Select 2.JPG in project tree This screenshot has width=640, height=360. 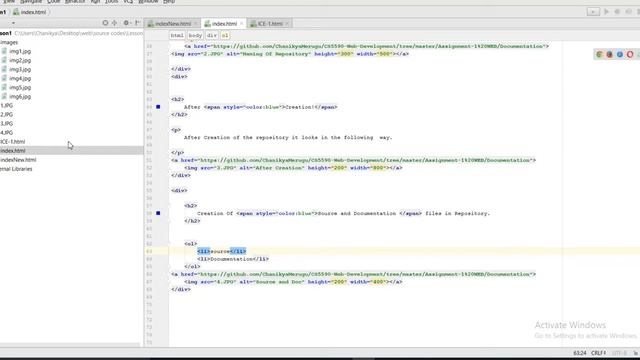(7, 115)
